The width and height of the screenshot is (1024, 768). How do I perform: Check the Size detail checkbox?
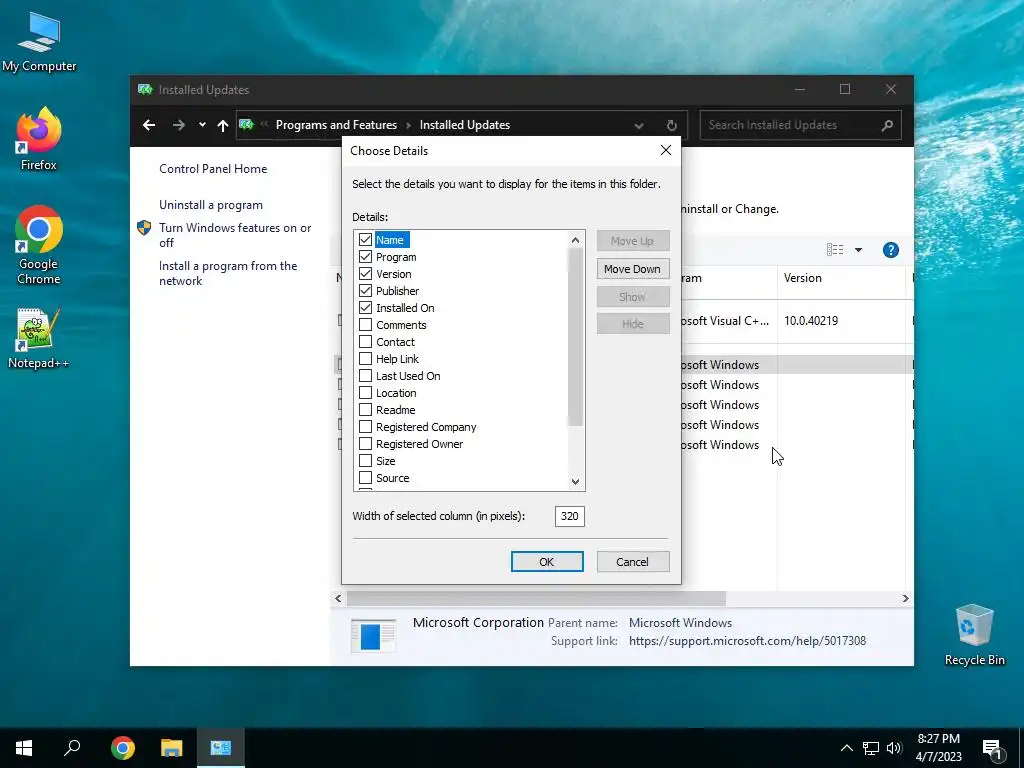[x=365, y=460]
